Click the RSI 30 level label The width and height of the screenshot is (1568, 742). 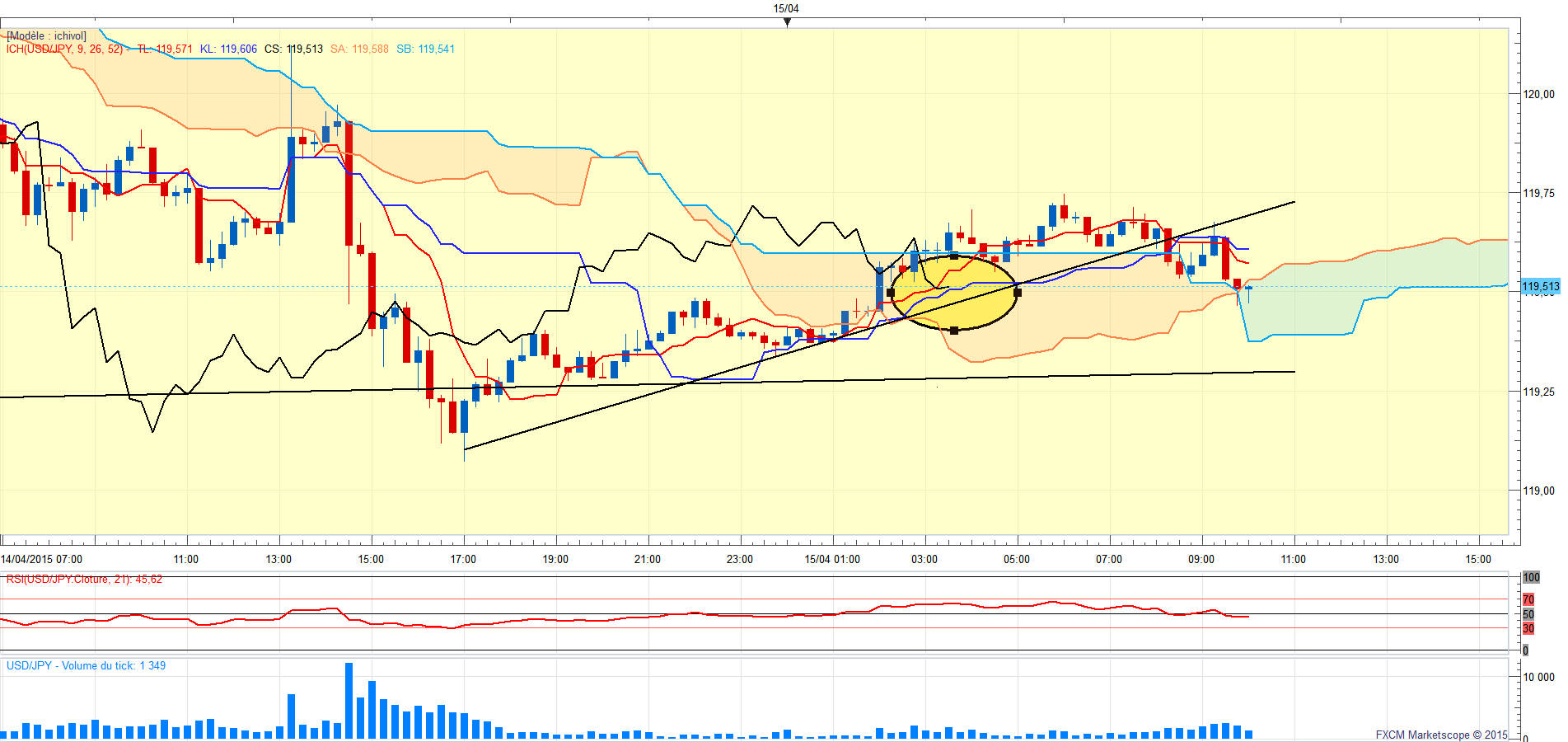point(1528,628)
